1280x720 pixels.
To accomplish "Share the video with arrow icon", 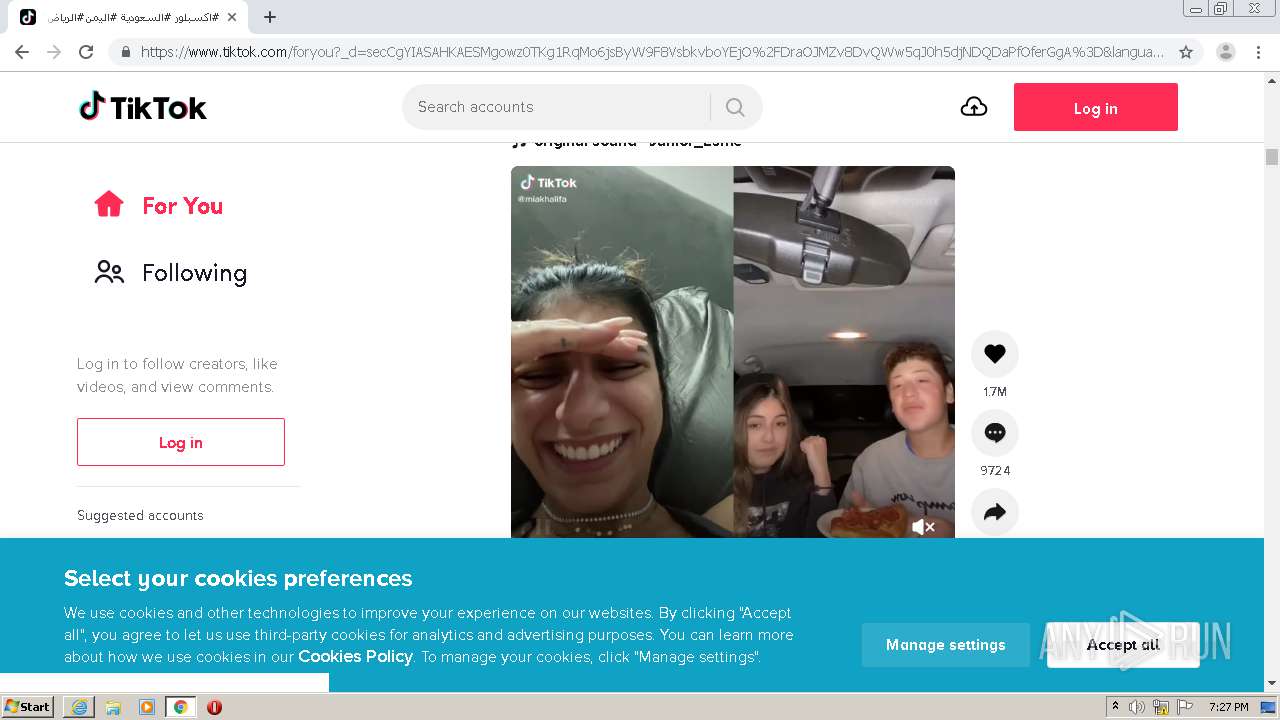I will (x=995, y=513).
